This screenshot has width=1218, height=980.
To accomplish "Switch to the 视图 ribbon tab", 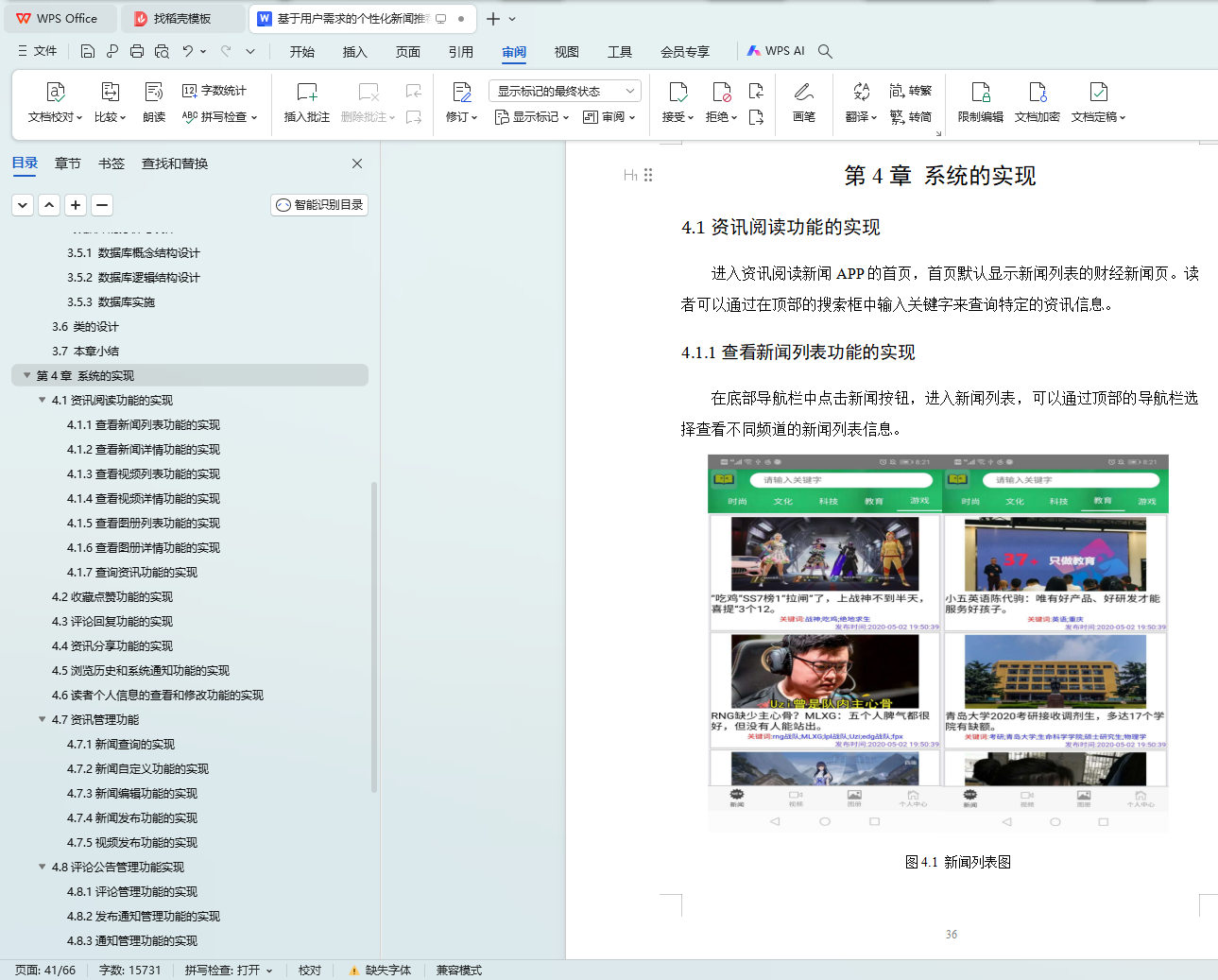I will pyautogui.click(x=567, y=52).
